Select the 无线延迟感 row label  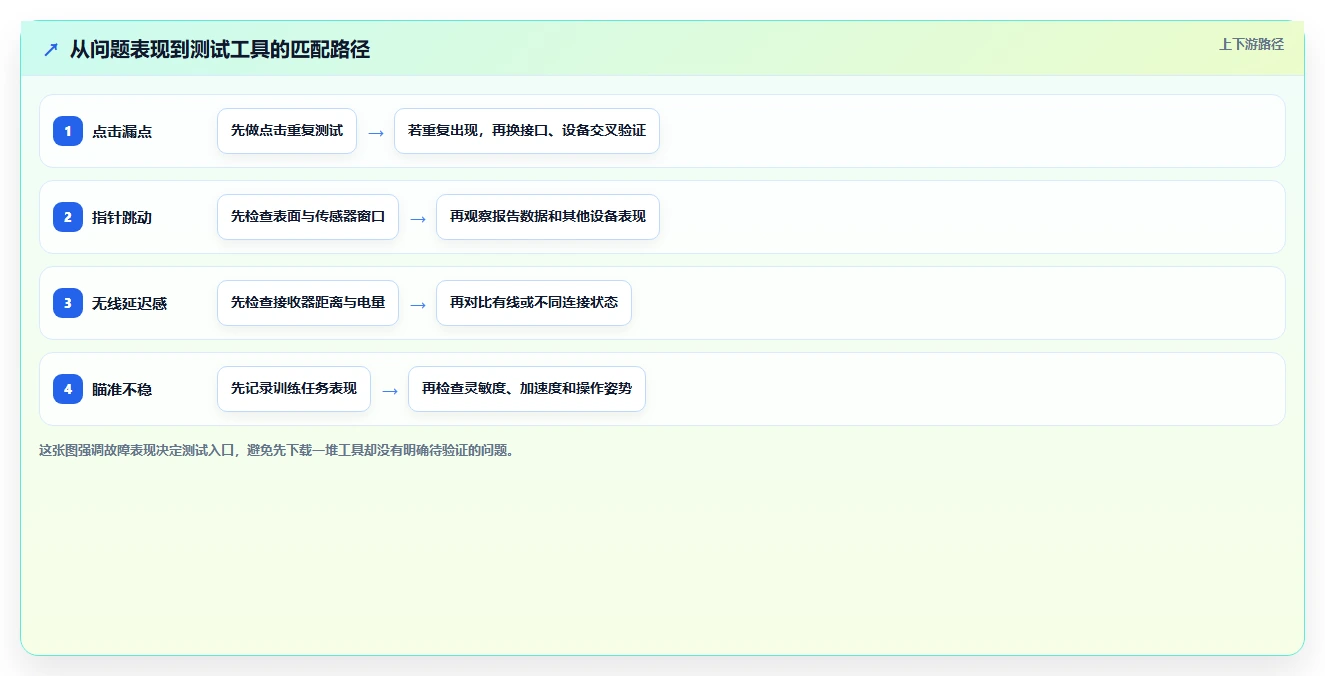point(129,303)
